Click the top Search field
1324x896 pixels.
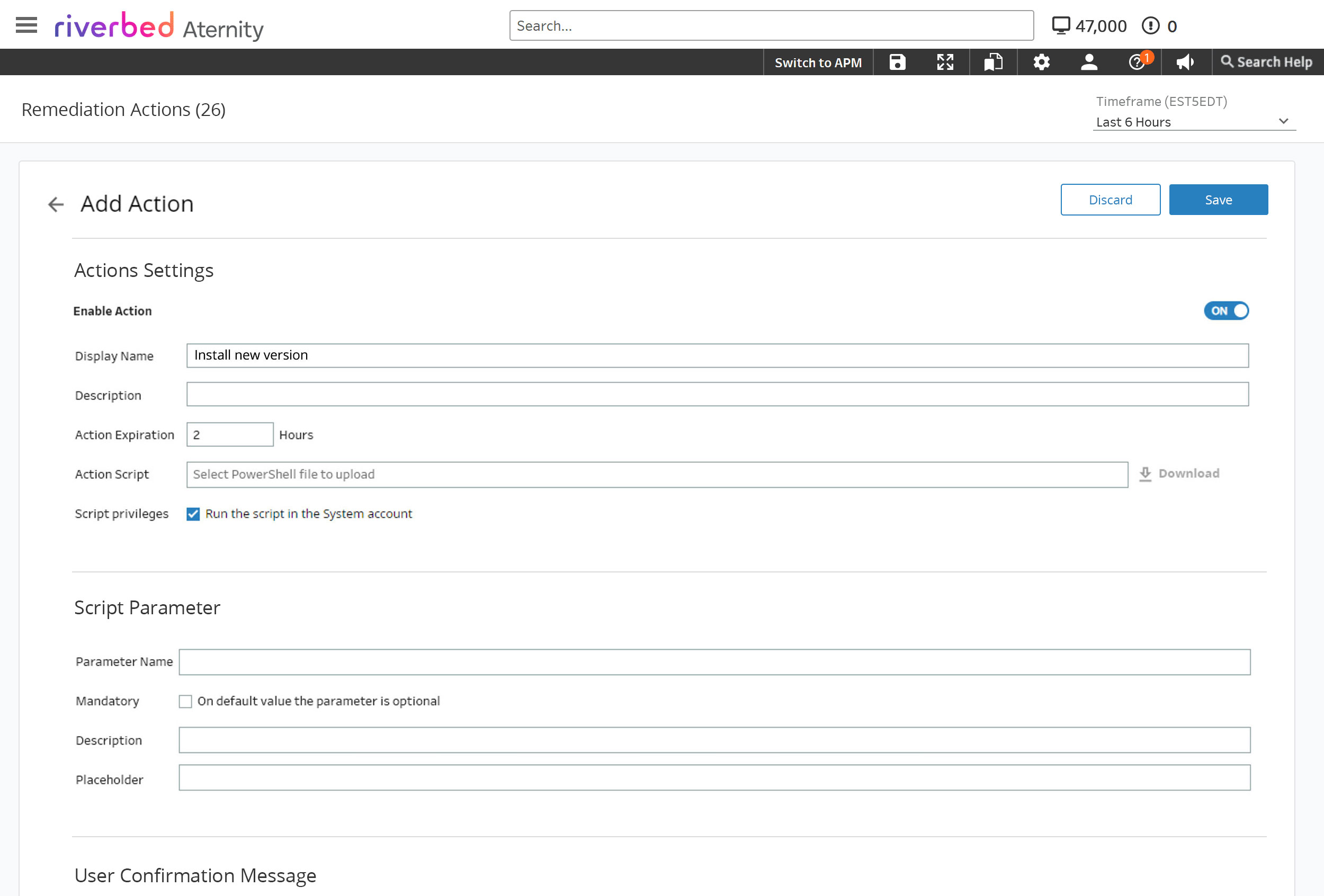(x=772, y=25)
